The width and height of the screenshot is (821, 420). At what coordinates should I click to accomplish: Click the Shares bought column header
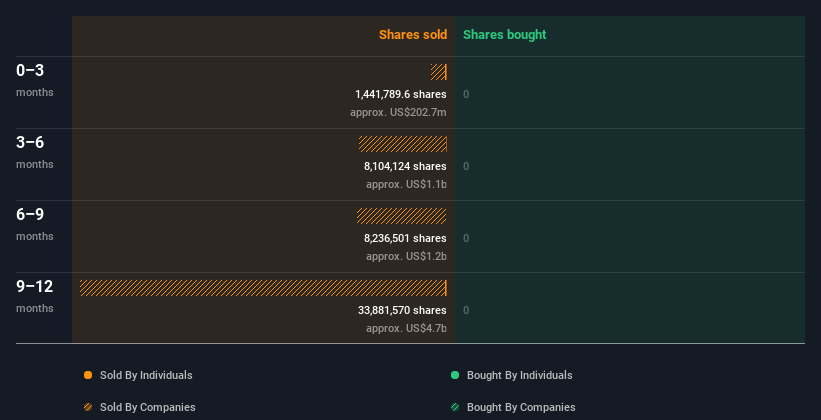[x=505, y=35]
